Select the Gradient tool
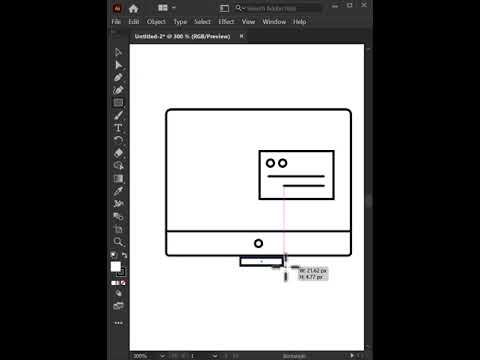Viewport: 480px width, 360px height. [x=118, y=179]
